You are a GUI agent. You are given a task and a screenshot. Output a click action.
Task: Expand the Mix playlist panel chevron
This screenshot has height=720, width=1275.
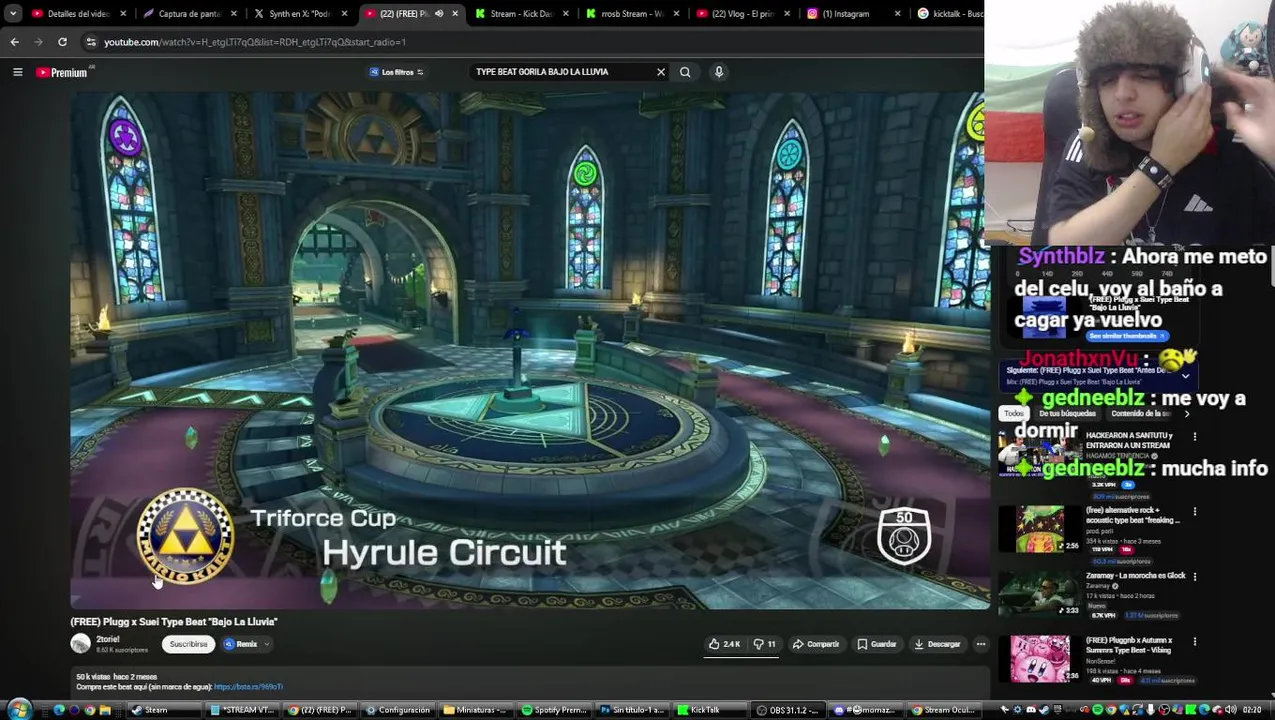(x=1185, y=376)
